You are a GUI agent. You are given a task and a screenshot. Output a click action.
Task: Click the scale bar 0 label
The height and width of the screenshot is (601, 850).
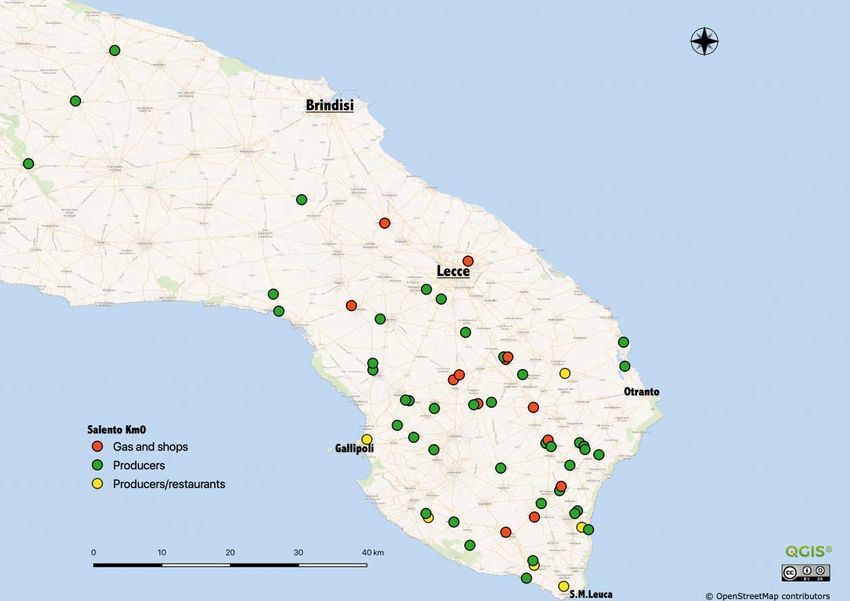(94, 552)
